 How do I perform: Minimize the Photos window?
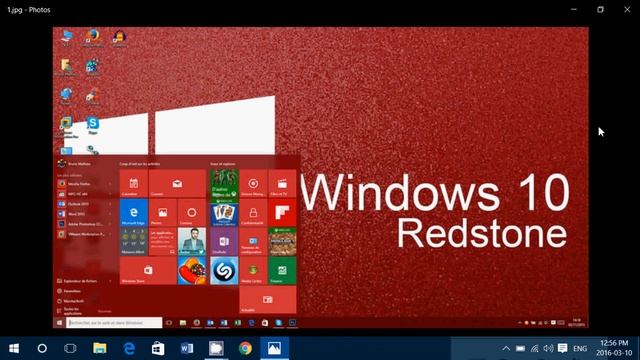click(x=574, y=9)
